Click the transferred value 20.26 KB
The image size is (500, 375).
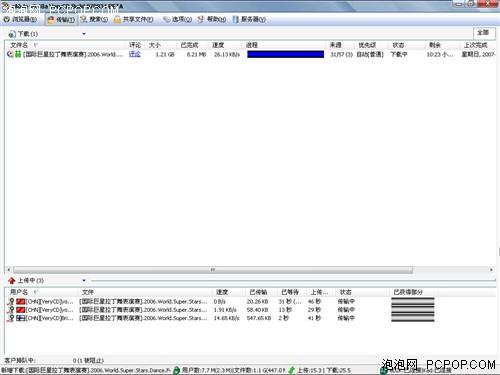tap(258, 301)
